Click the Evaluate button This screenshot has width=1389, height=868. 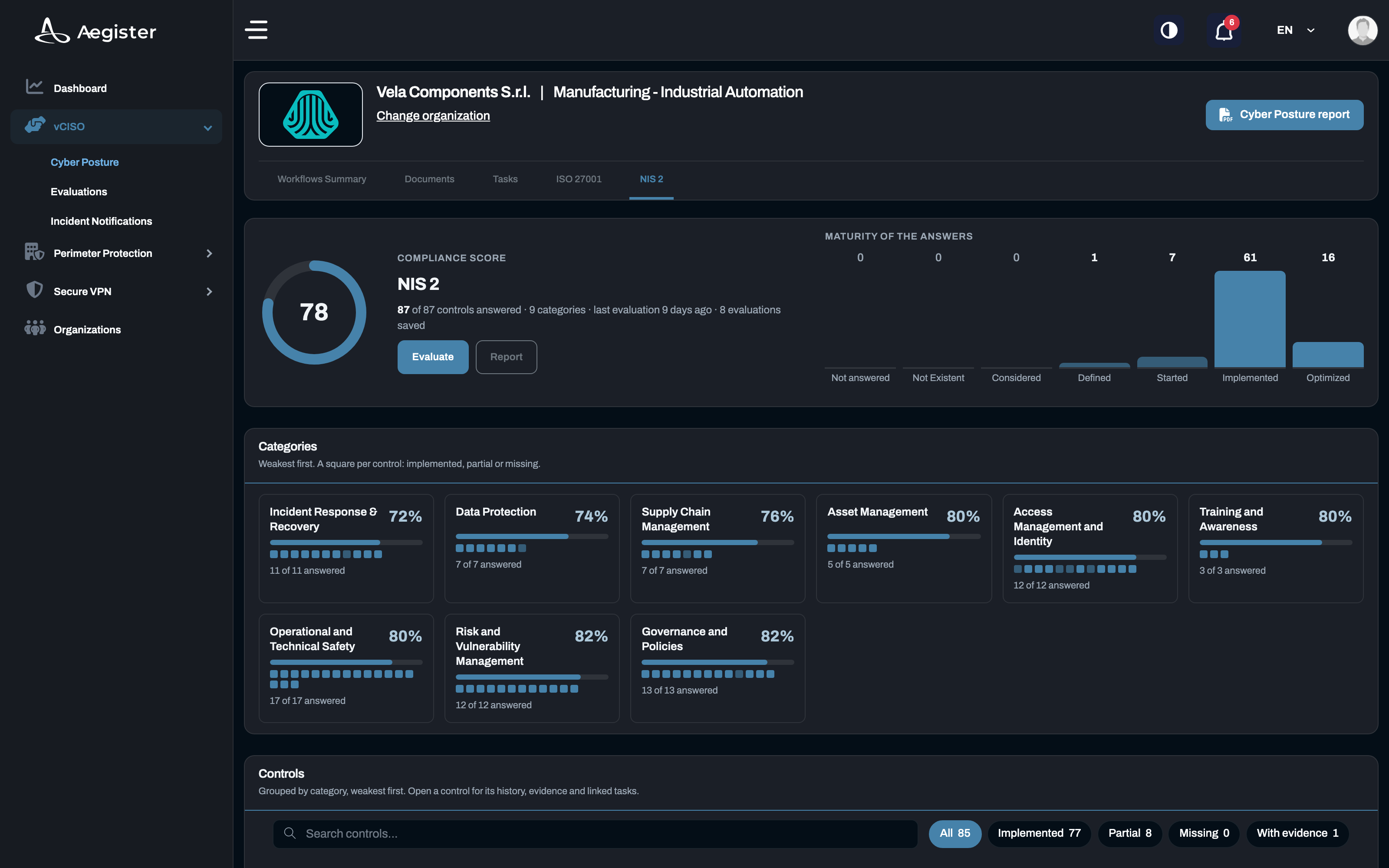(433, 357)
